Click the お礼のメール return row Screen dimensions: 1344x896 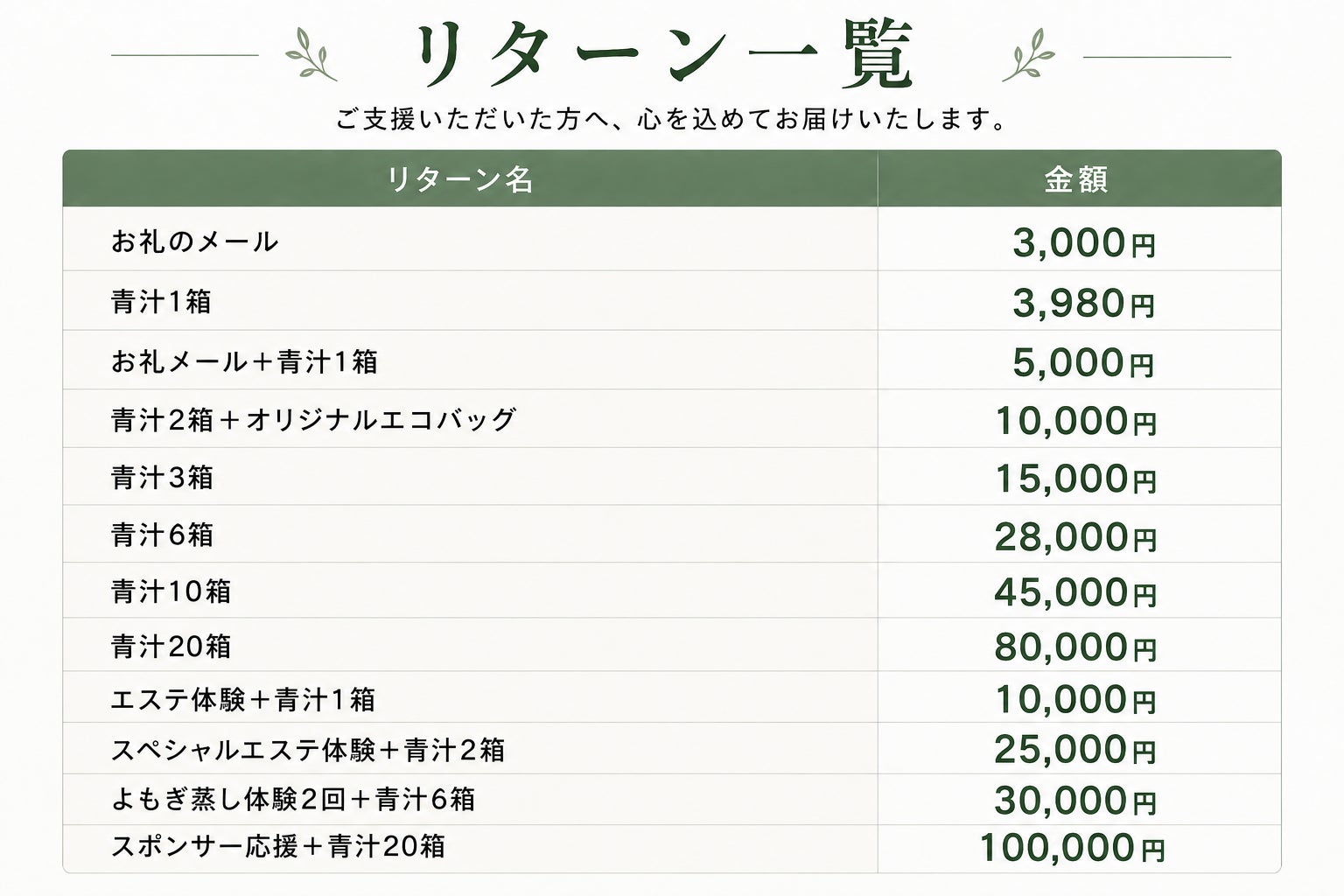pyautogui.click(x=672, y=239)
